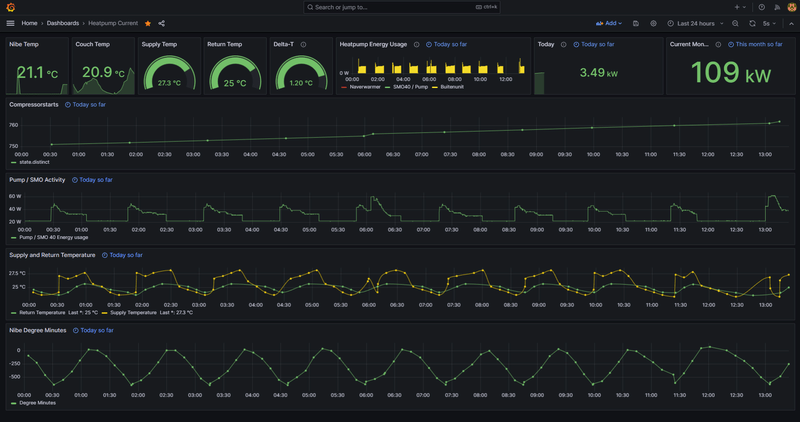Image resolution: width=800 pixels, height=422 pixels.
Task: Click the Supply Temp panel title
Action: click(x=159, y=44)
